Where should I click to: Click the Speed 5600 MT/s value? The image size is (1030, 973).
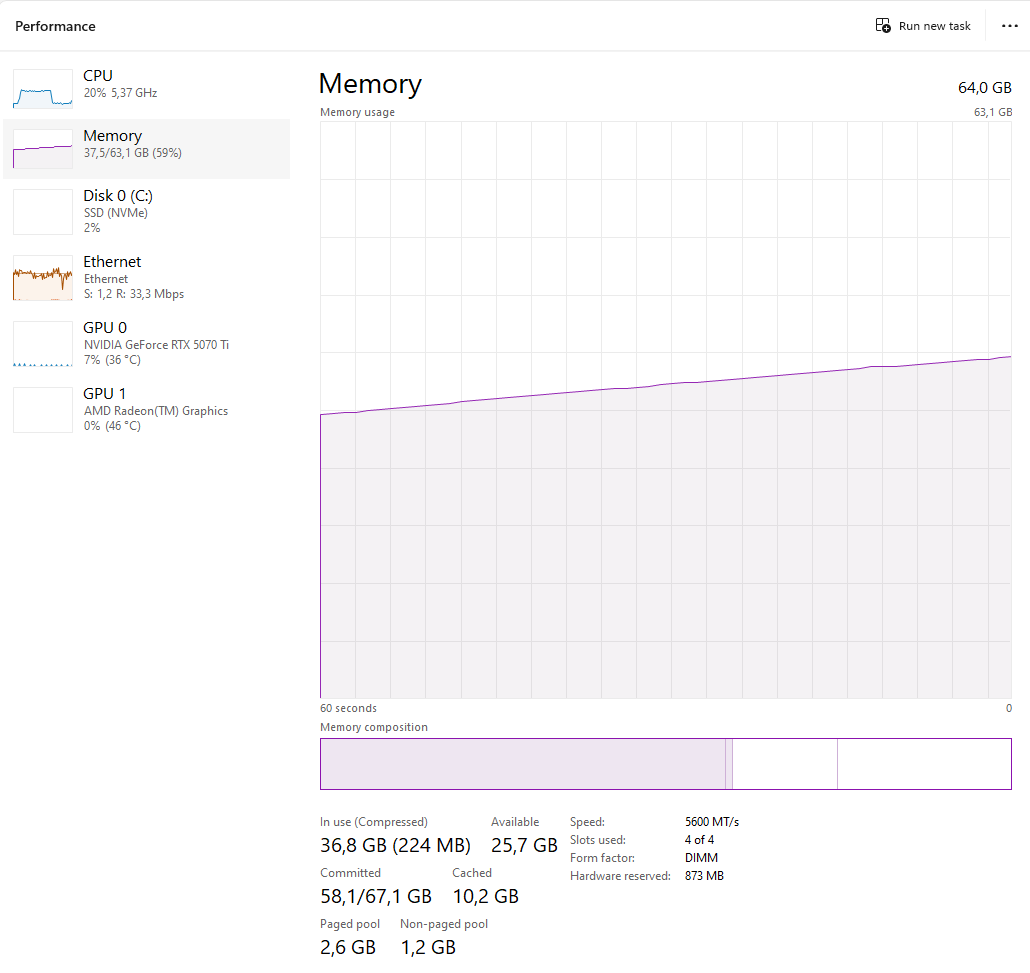(712, 822)
